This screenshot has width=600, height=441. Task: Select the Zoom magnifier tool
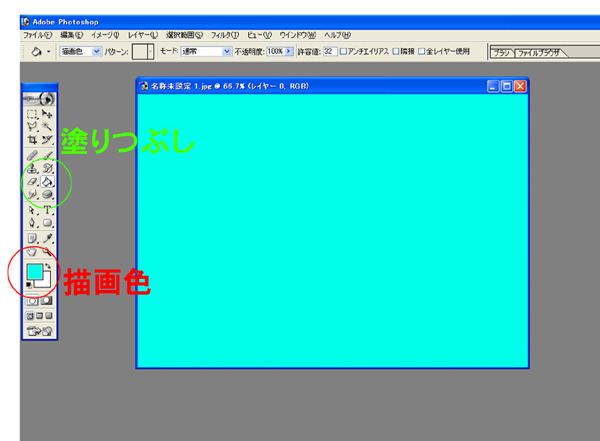tap(47, 252)
